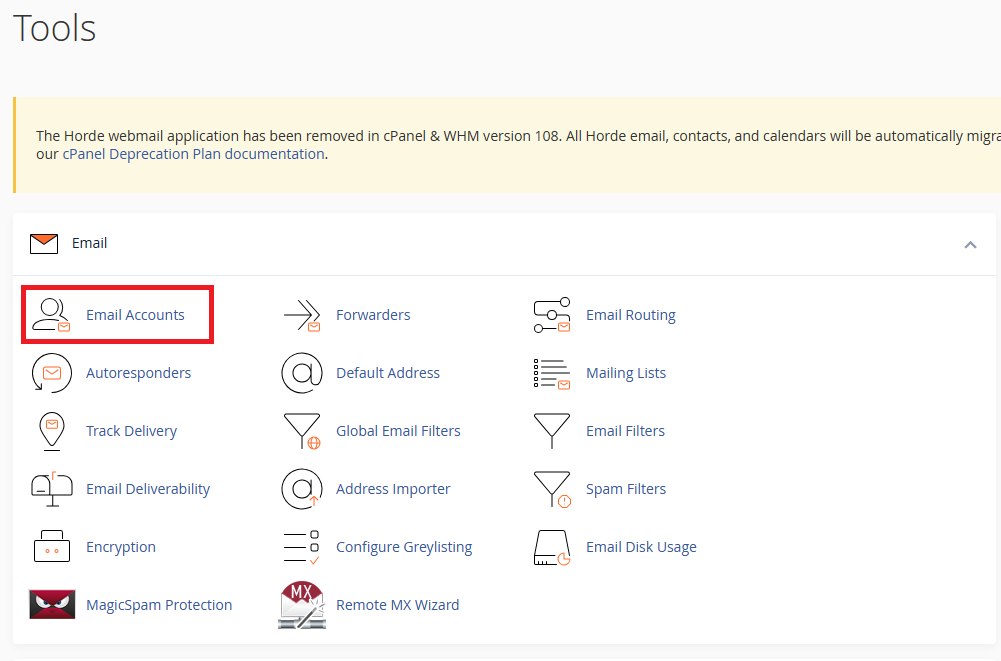The width and height of the screenshot is (1001, 661).
Task: Click the Autoresponders icon
Action: point(52,373)
